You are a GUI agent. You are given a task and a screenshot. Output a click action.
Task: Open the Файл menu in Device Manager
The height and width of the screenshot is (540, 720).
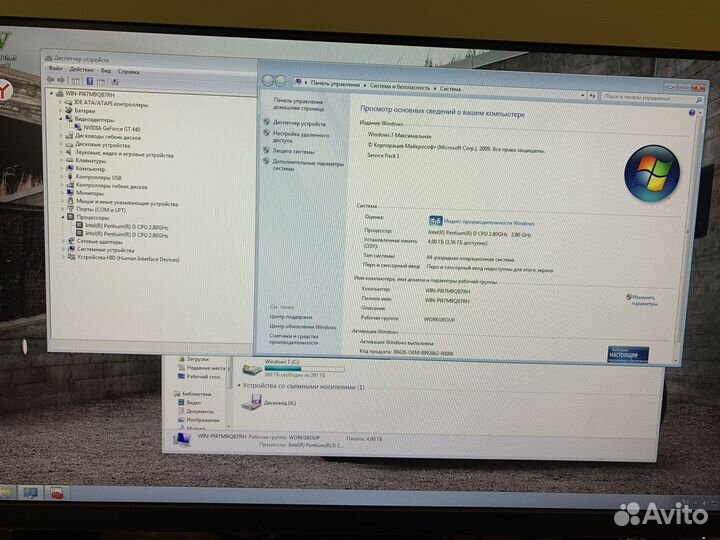click(x=55, y=69)
